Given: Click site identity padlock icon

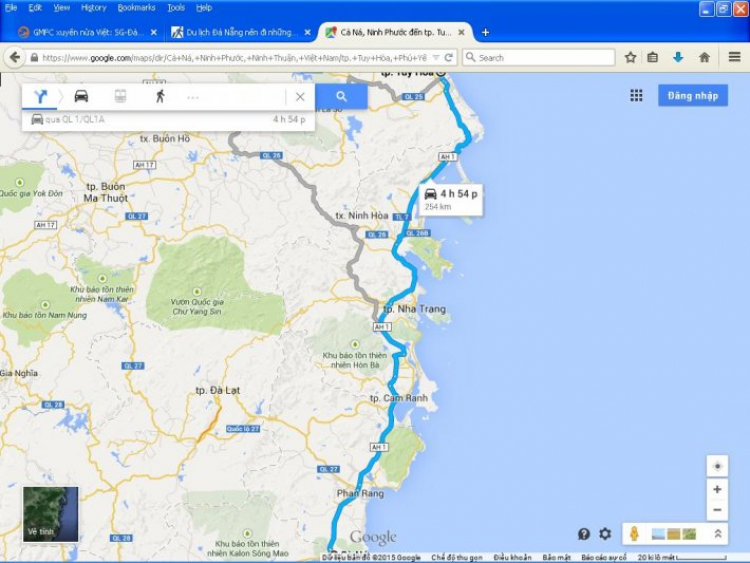Looking at the screenshot, I should click(x=34, y=57).
